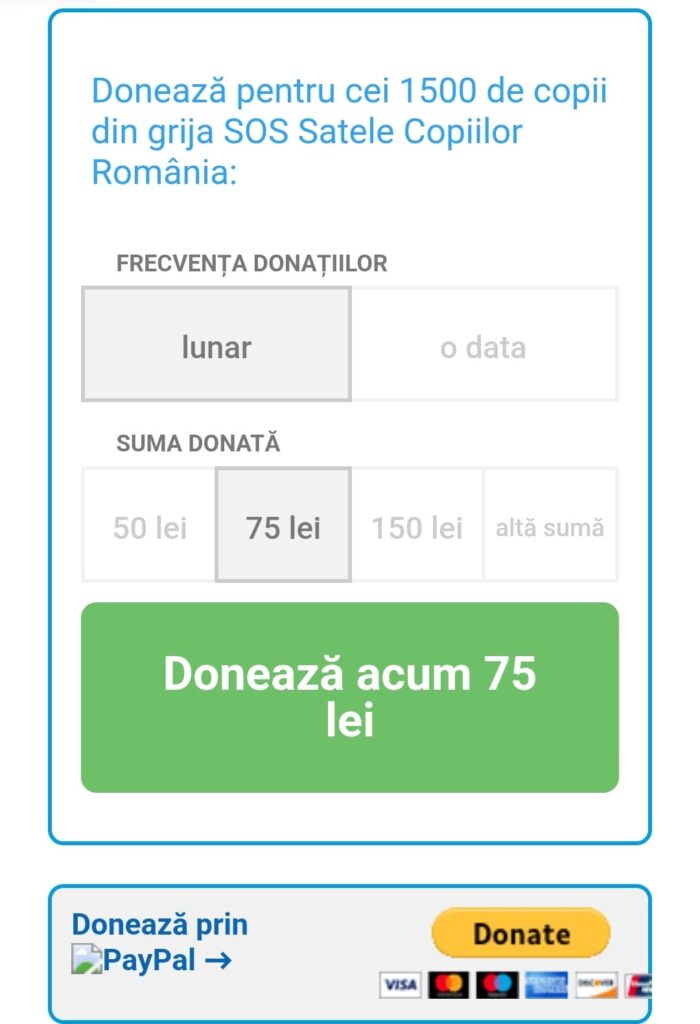This screenshot has width=700, height=1024.
Task: Click the Discover card icon
Action: (x=596, y=985)
